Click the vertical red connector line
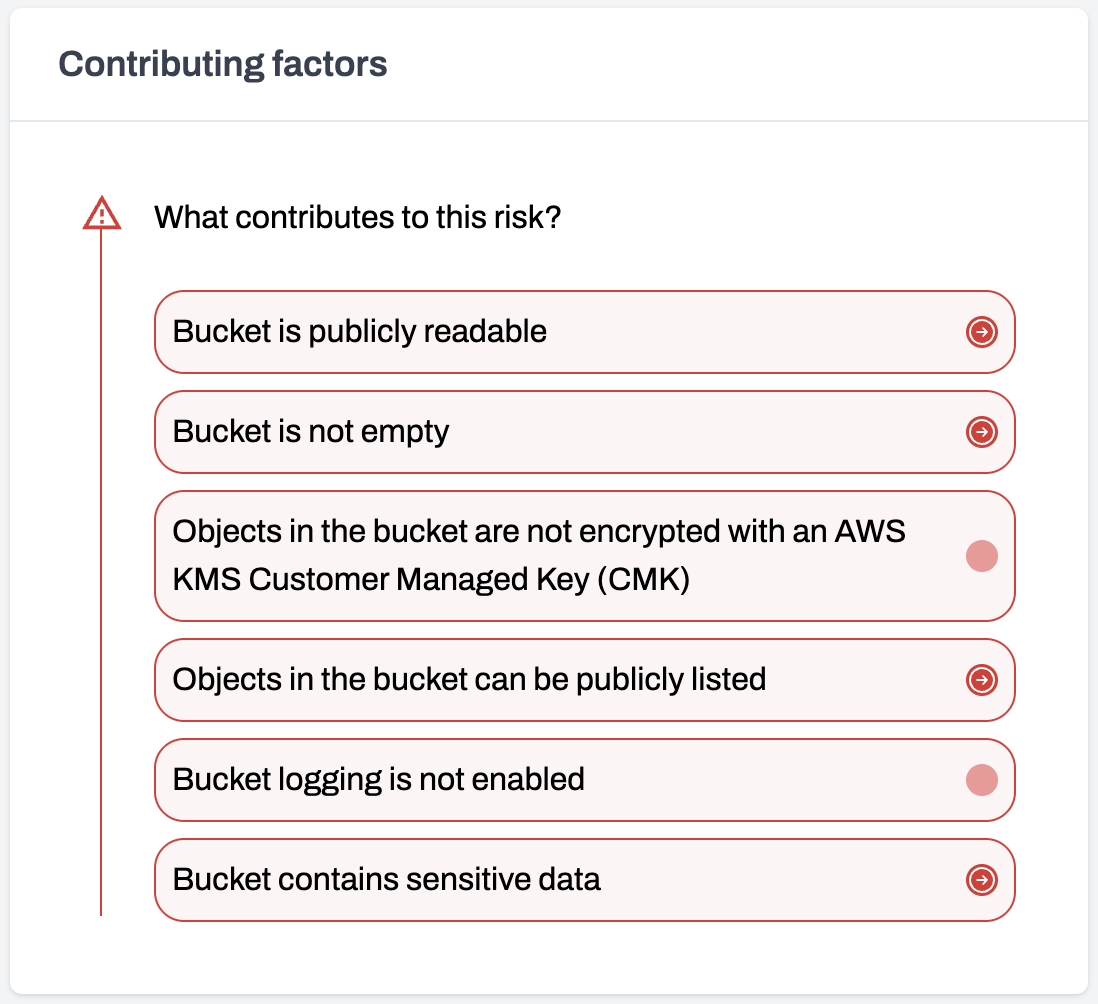Screen dimensions: 1098x1004 101,572
